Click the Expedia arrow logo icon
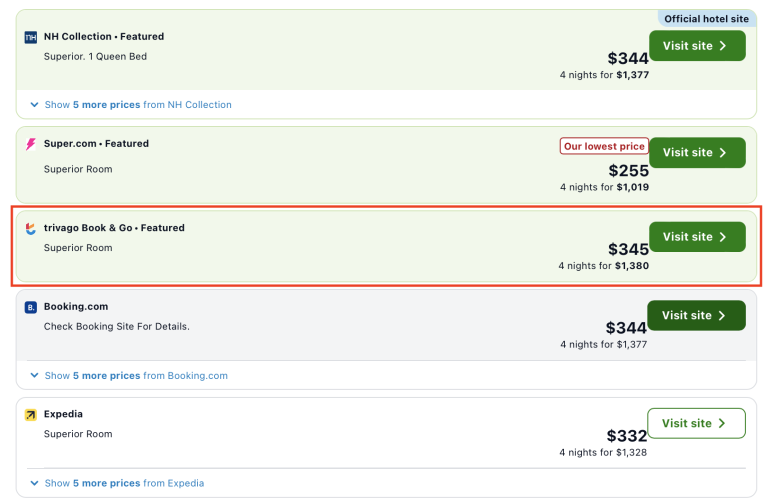The height and width of the screenshot is (504, 770). 30,414
